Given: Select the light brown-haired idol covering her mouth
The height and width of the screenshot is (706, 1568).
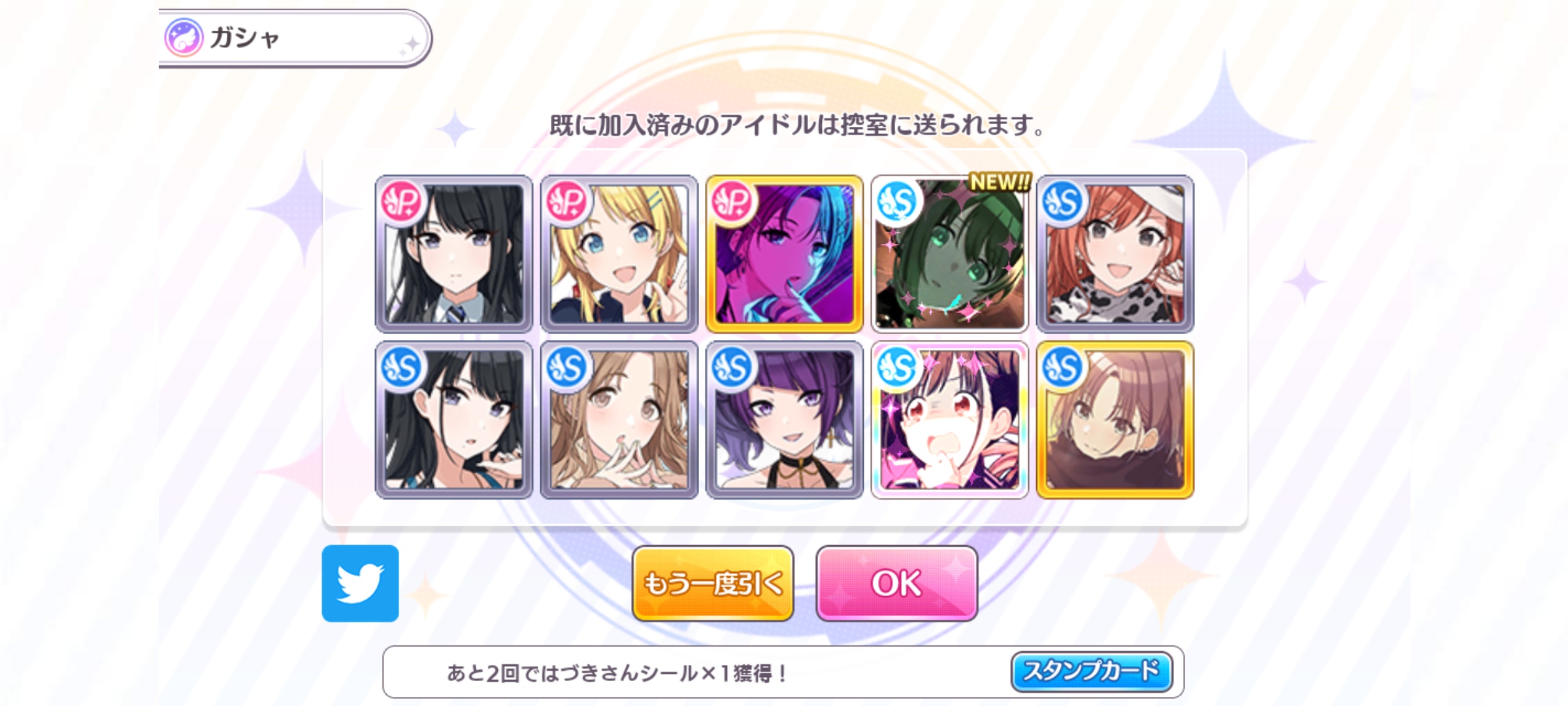Looking at the screenshot, I should 619,420.
